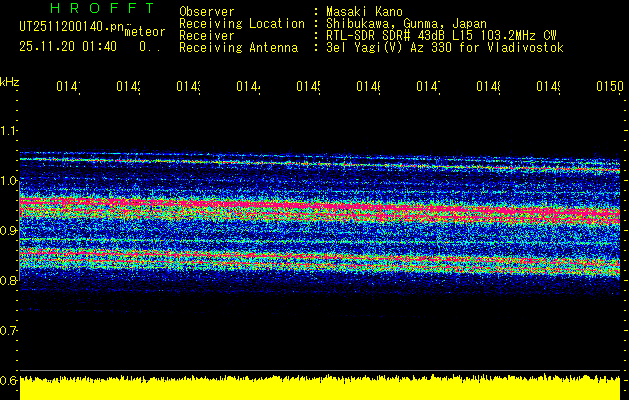Image resolution: width=629 pixels, height=400 pixels.
Task: Click the Receiving Location label
Action: click(x=241, y=23)
